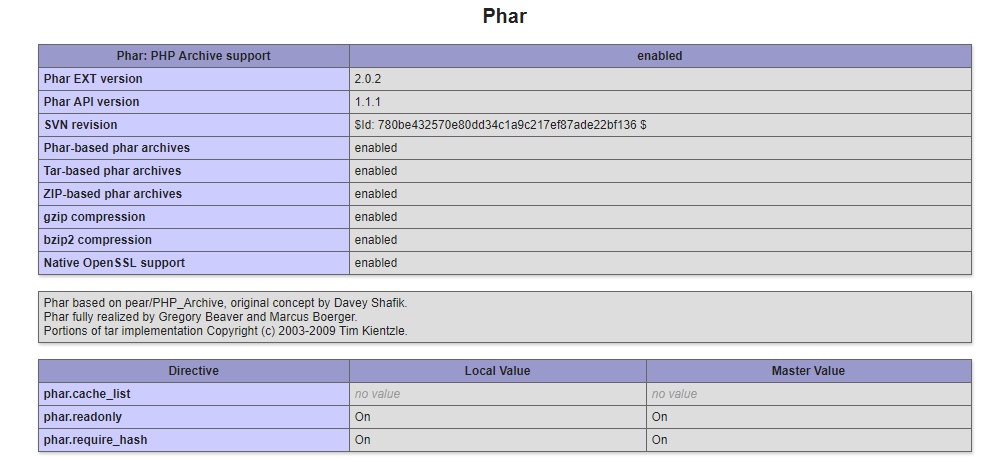
Task: Click the Tar-based phar archives label
Action: (113, 171)
